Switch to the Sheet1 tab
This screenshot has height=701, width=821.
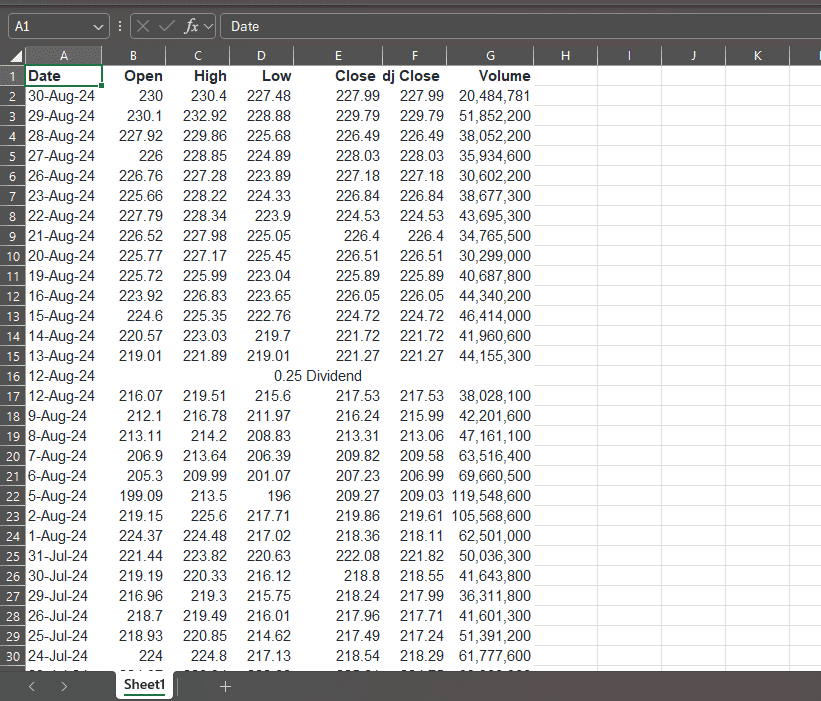point(144,685)
